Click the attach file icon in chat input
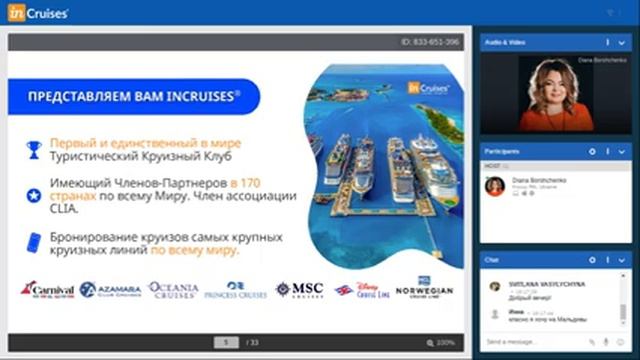 (592, 342)
